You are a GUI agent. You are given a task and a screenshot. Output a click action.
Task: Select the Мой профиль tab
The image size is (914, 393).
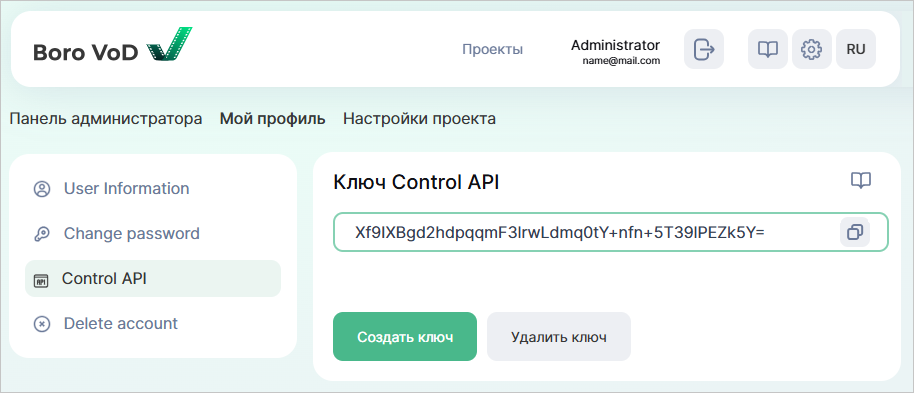pyautogui.click(x=272, y=119)
